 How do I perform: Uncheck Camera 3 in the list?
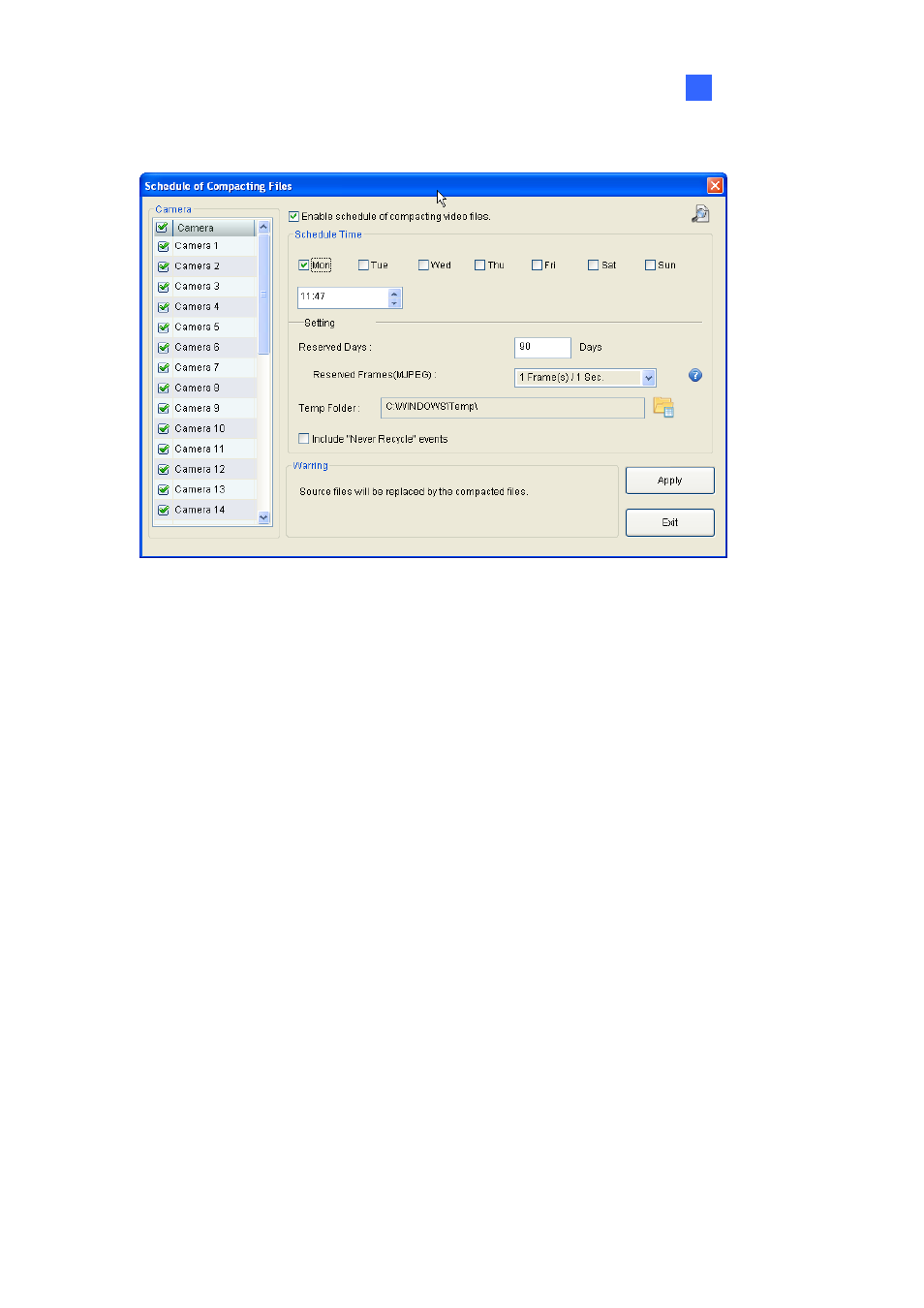pos(164,288)
